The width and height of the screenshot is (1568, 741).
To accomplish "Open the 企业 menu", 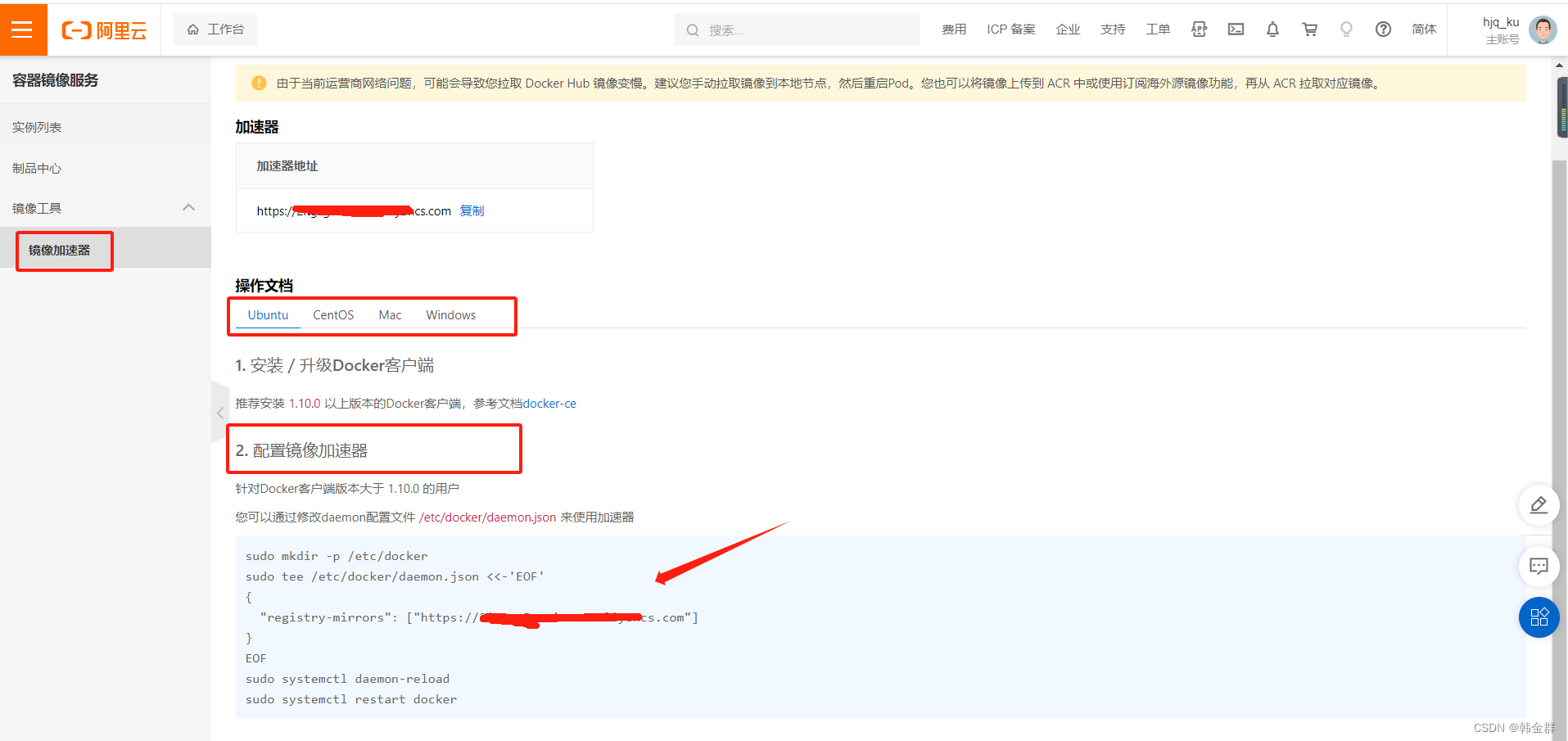I will click(x=1068, y=29).
